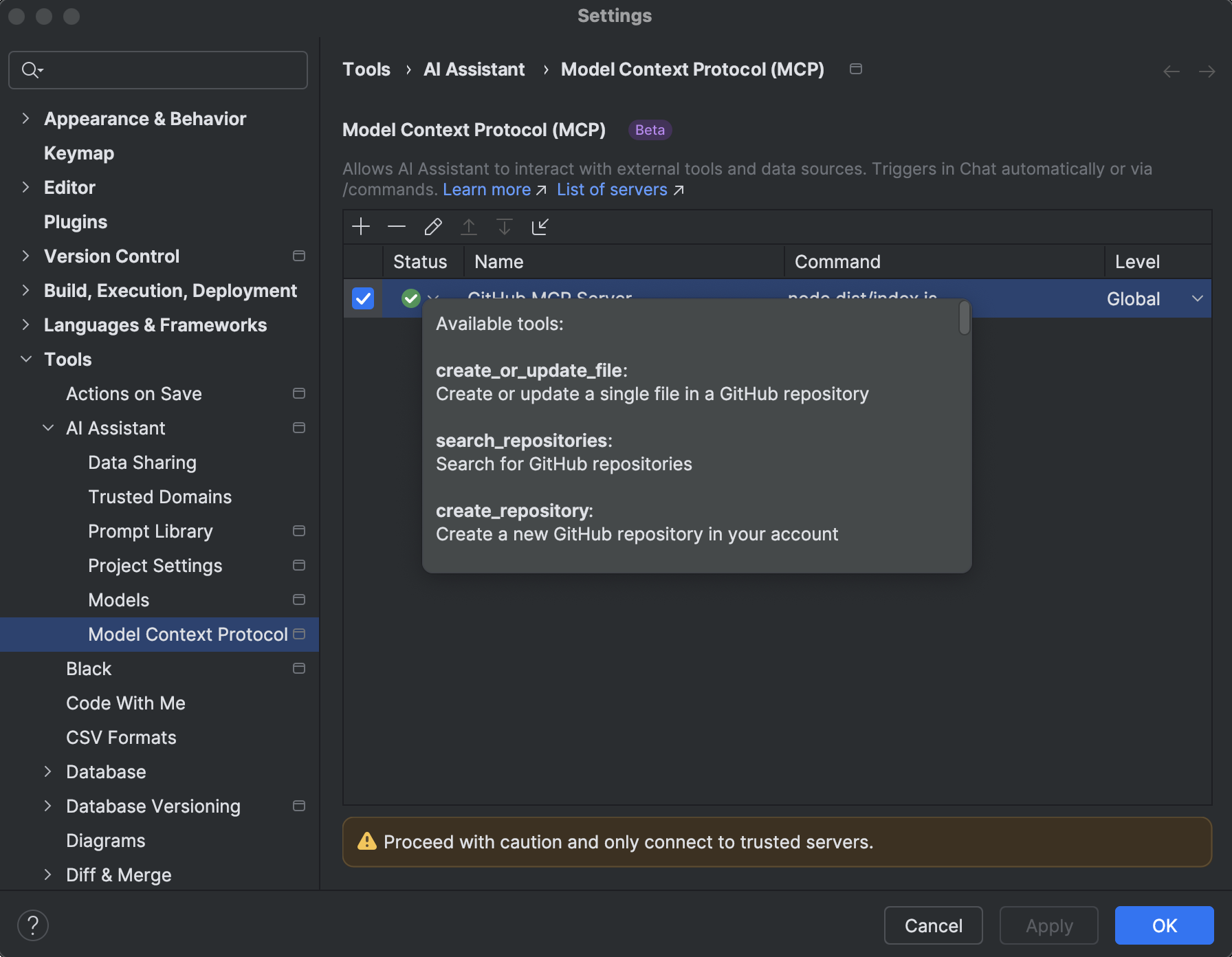Remove selected server using the minus icon

coord(397,227)
